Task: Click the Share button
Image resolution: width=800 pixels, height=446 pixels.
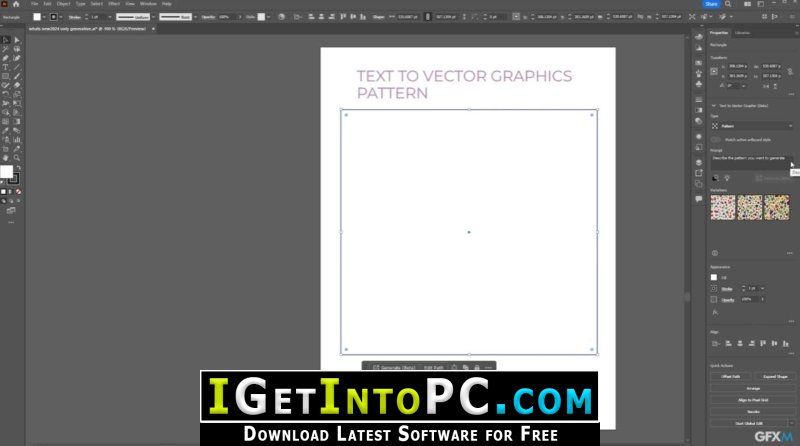Action: (711, 4)
